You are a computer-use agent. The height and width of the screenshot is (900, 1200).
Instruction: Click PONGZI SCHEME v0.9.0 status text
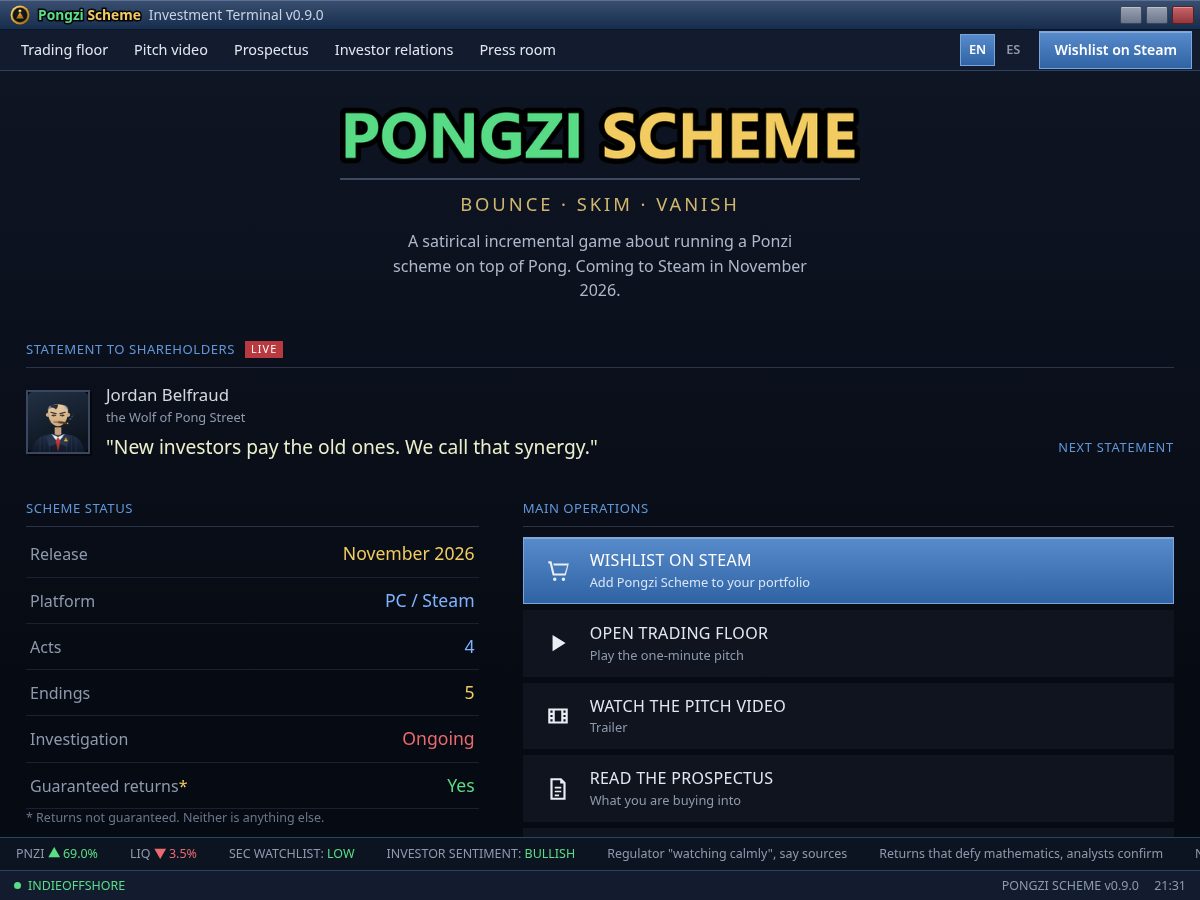(1070, 886)
